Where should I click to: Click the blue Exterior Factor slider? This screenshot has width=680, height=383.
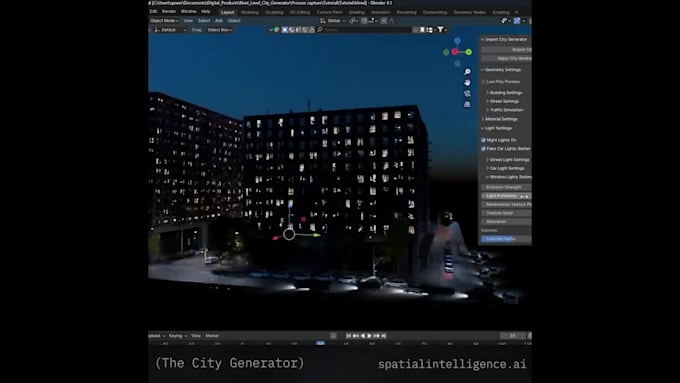pos(506,239)
